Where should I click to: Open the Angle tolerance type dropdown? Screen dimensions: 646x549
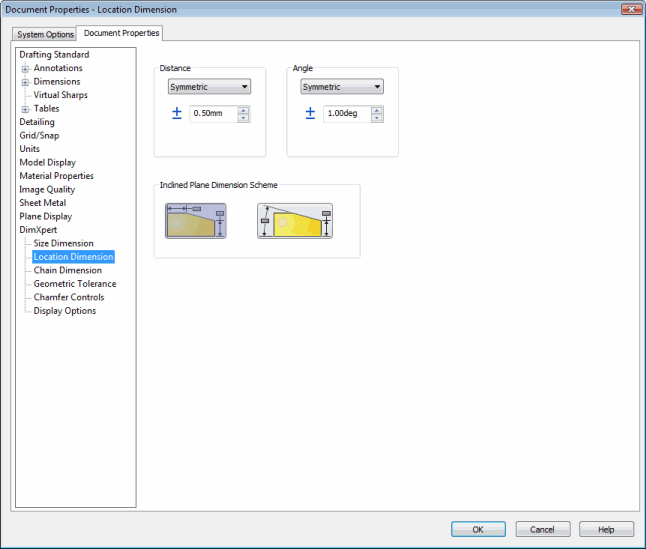[x=342, y=87]
